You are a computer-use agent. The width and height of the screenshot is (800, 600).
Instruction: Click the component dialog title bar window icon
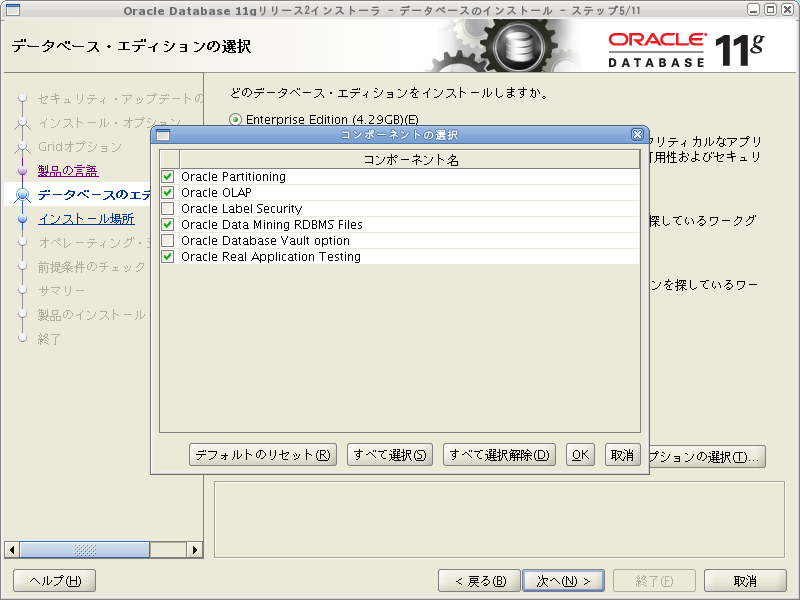click(x=163, y=135)
